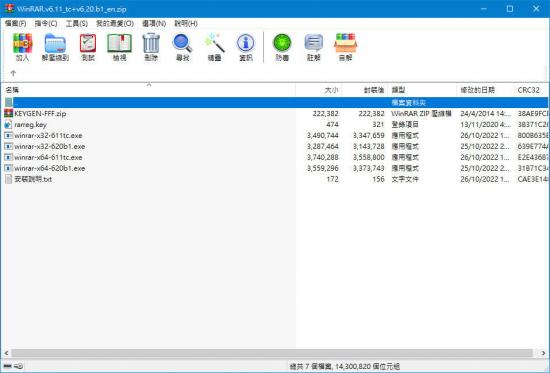The image size is (550, 373).
Task: Go up one folder with arrow icon
Action: point(13,73)
